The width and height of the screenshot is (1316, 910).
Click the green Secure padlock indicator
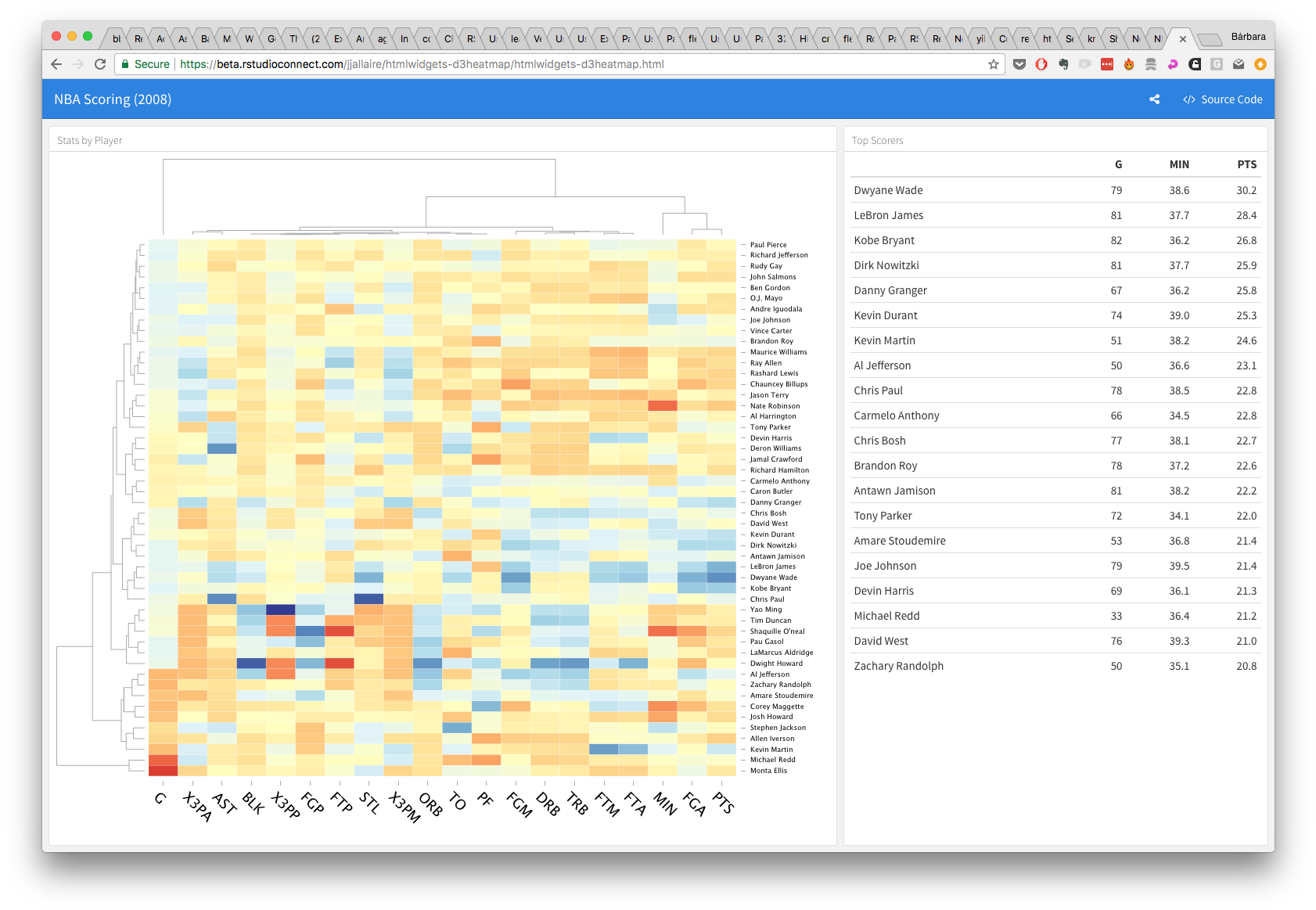146,64
